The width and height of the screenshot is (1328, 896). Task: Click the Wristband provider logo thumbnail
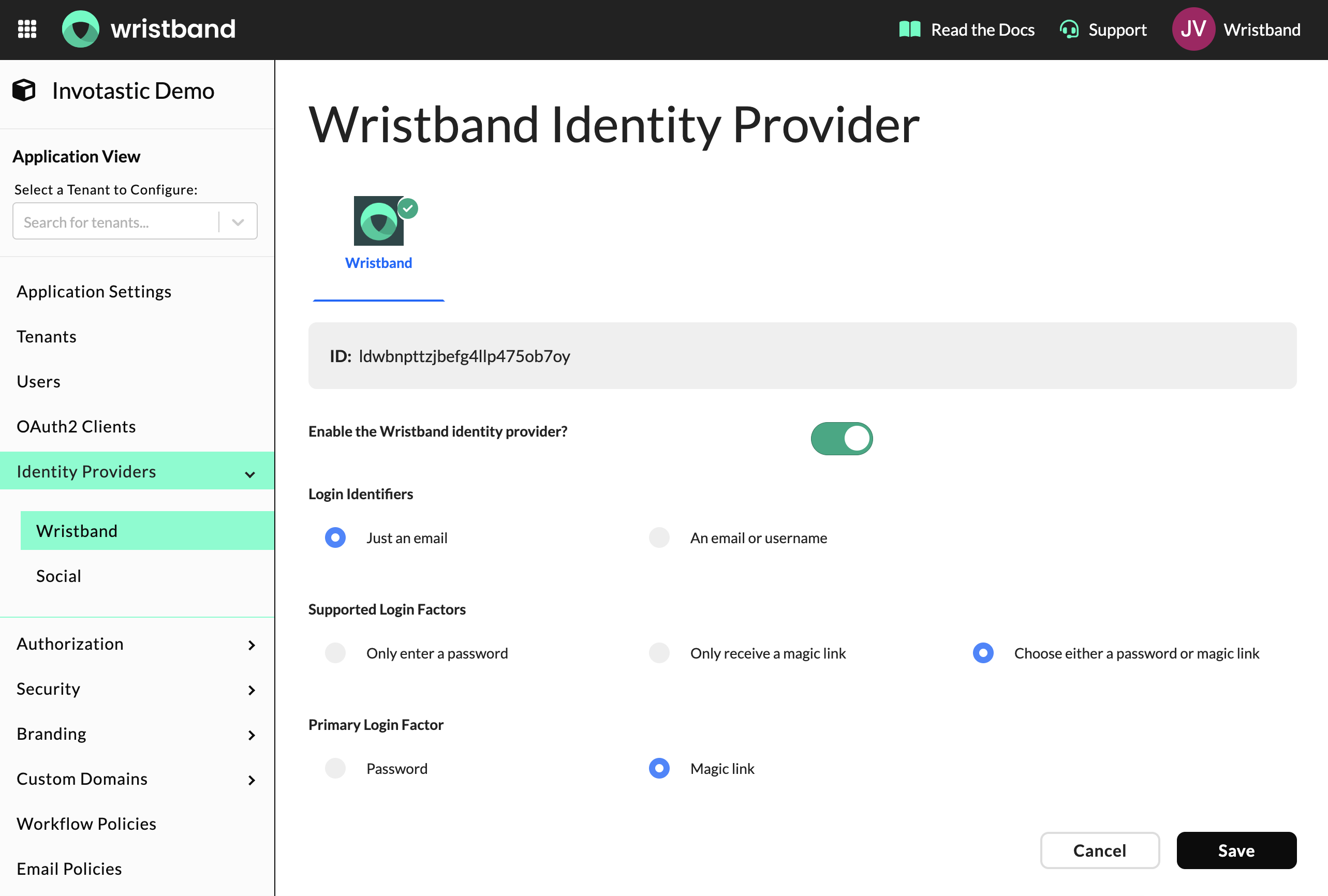click(378, 221)
